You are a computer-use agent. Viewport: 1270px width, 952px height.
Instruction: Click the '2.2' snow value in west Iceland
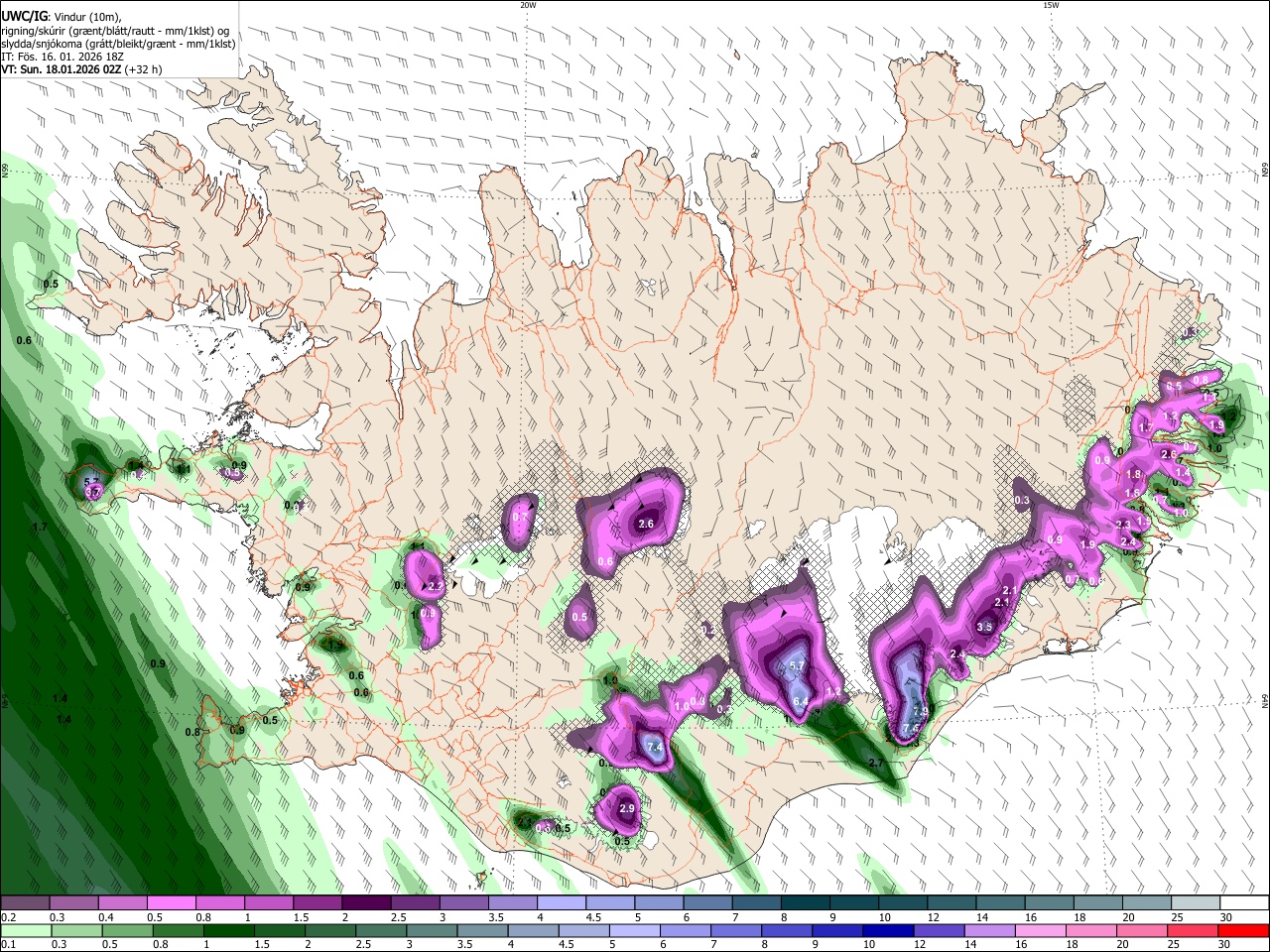coord(435,587)
